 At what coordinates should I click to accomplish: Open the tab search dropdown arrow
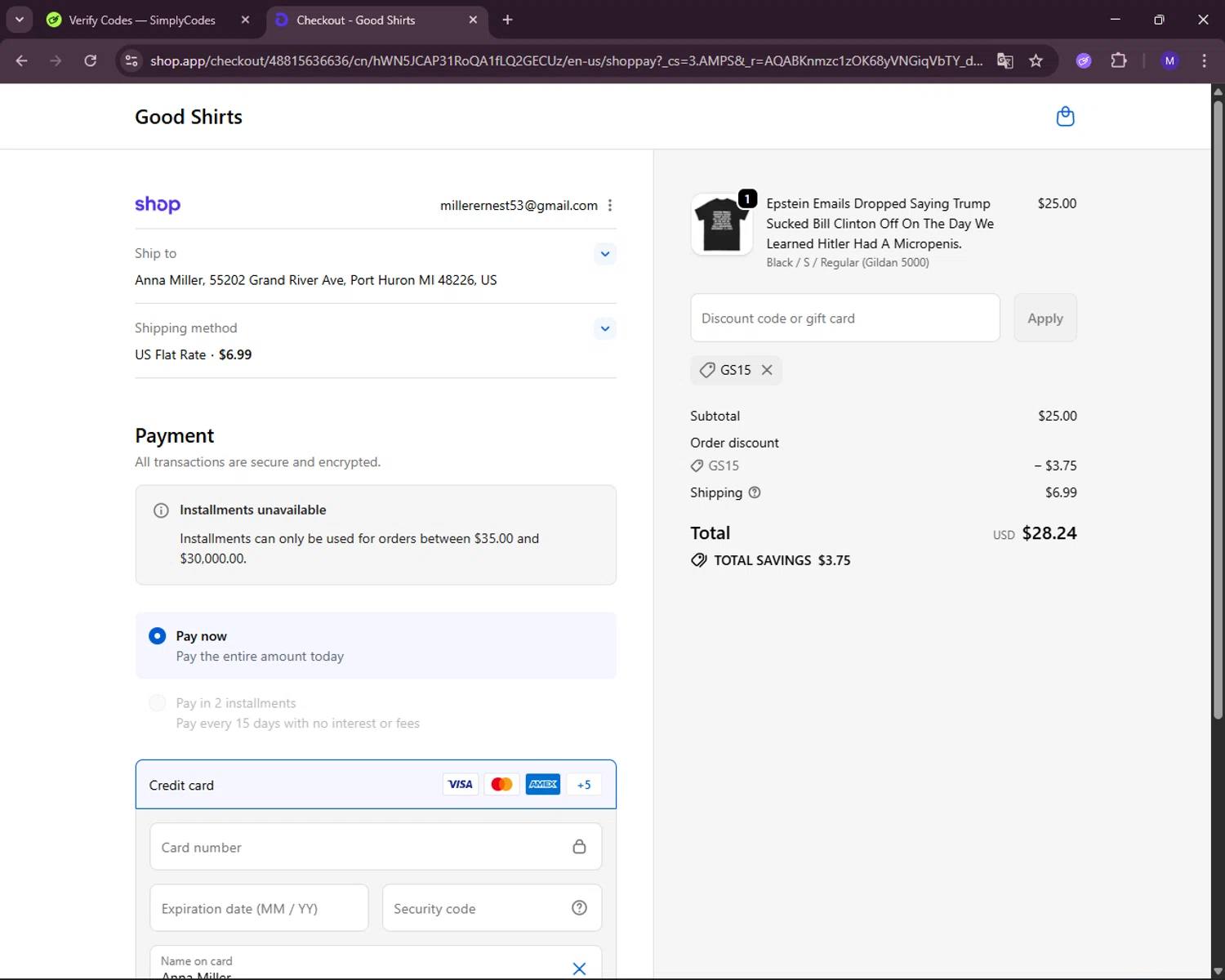pos(19,20)
